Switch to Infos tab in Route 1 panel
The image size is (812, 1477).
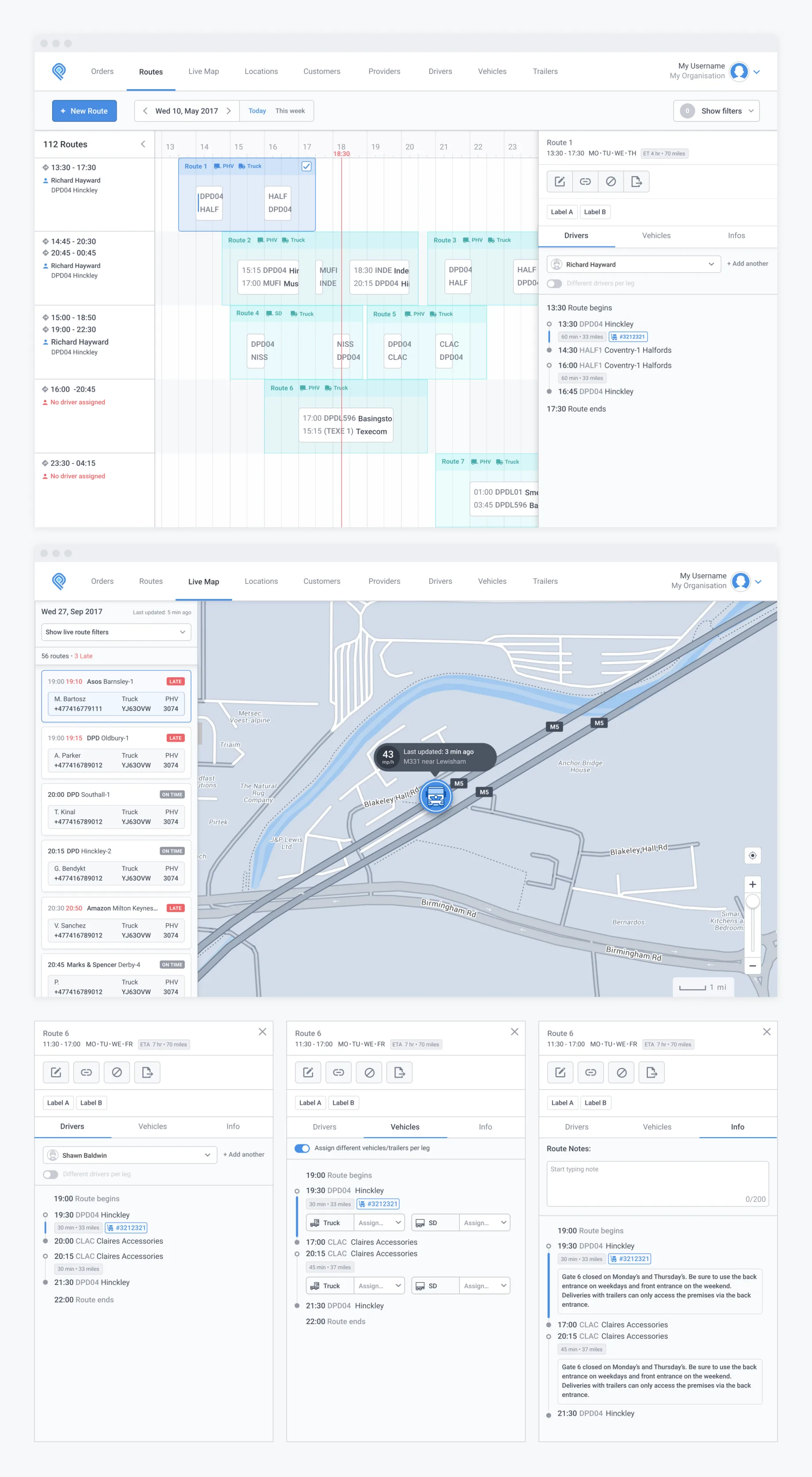point(736,236)
